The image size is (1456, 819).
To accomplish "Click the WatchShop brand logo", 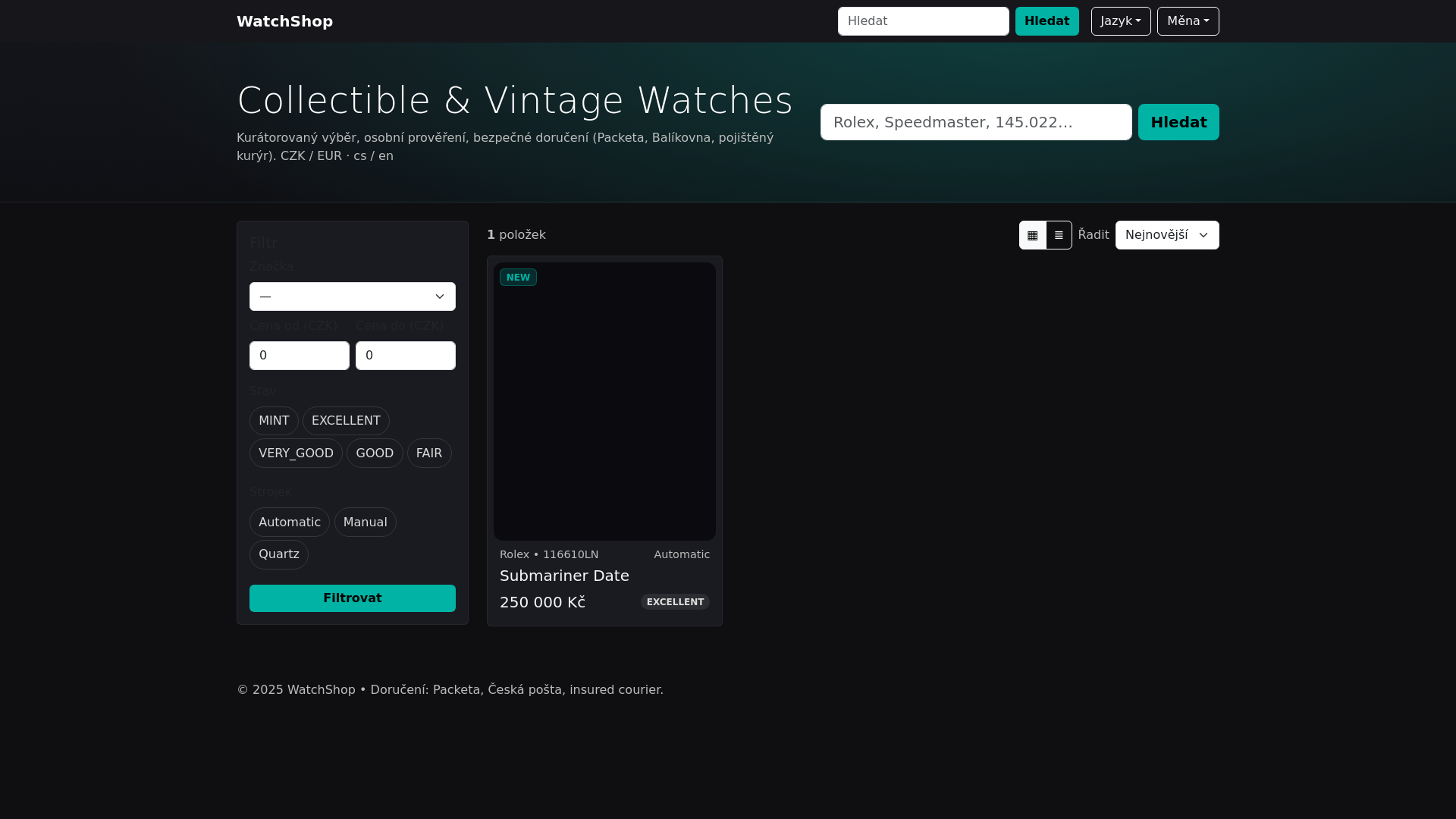I will pyautogui.click(x=284, y=21).
